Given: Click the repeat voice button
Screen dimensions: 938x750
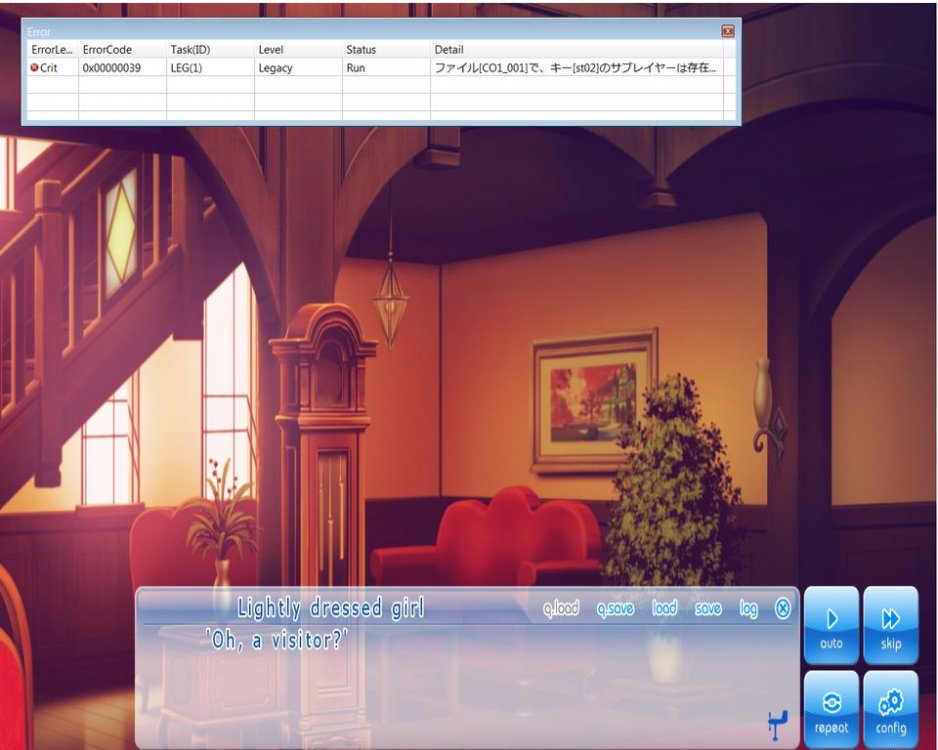Looking at the screenshot, I should [x=831, y=709].
